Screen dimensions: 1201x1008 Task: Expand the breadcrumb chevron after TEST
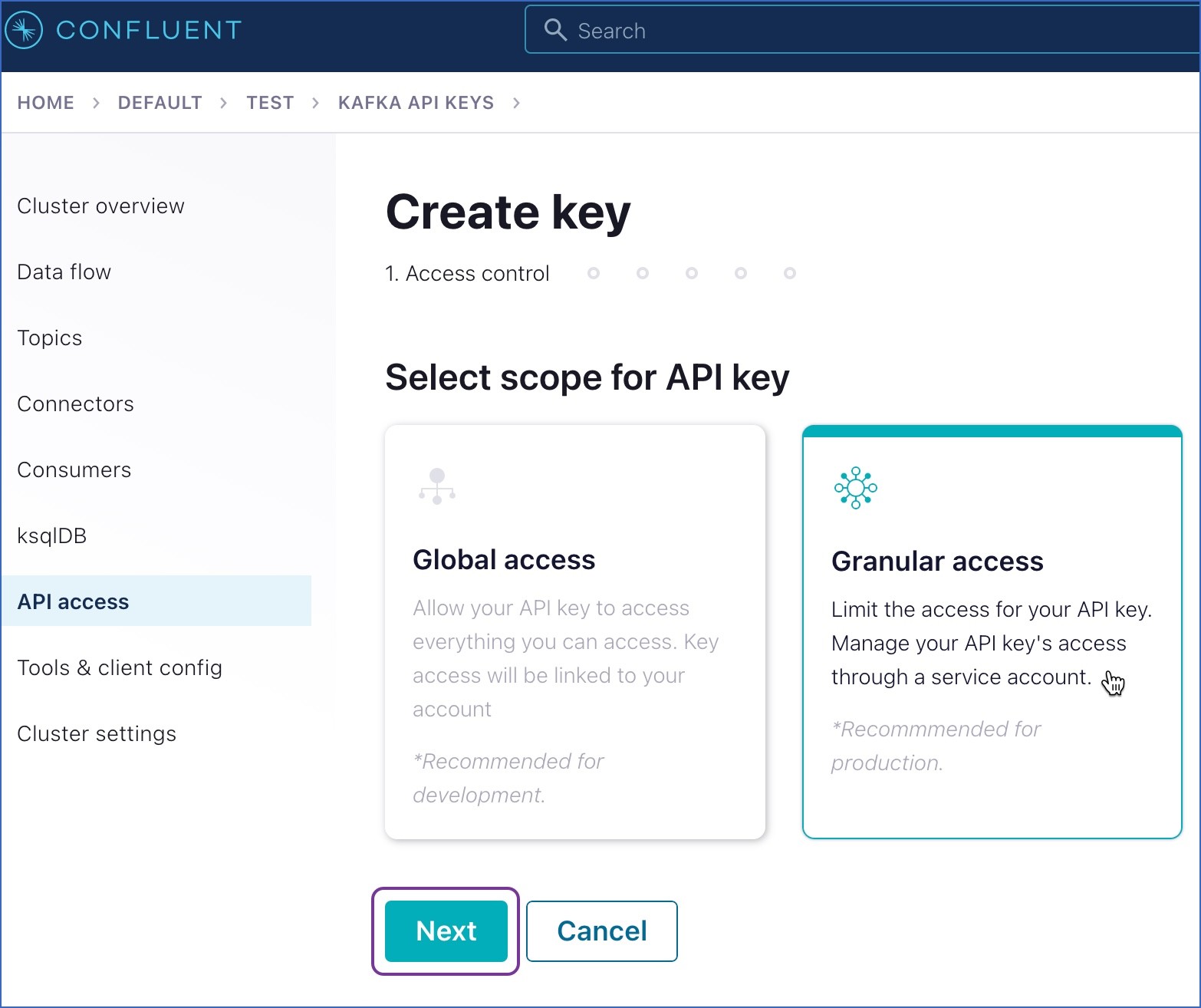(x=314, y=102)
